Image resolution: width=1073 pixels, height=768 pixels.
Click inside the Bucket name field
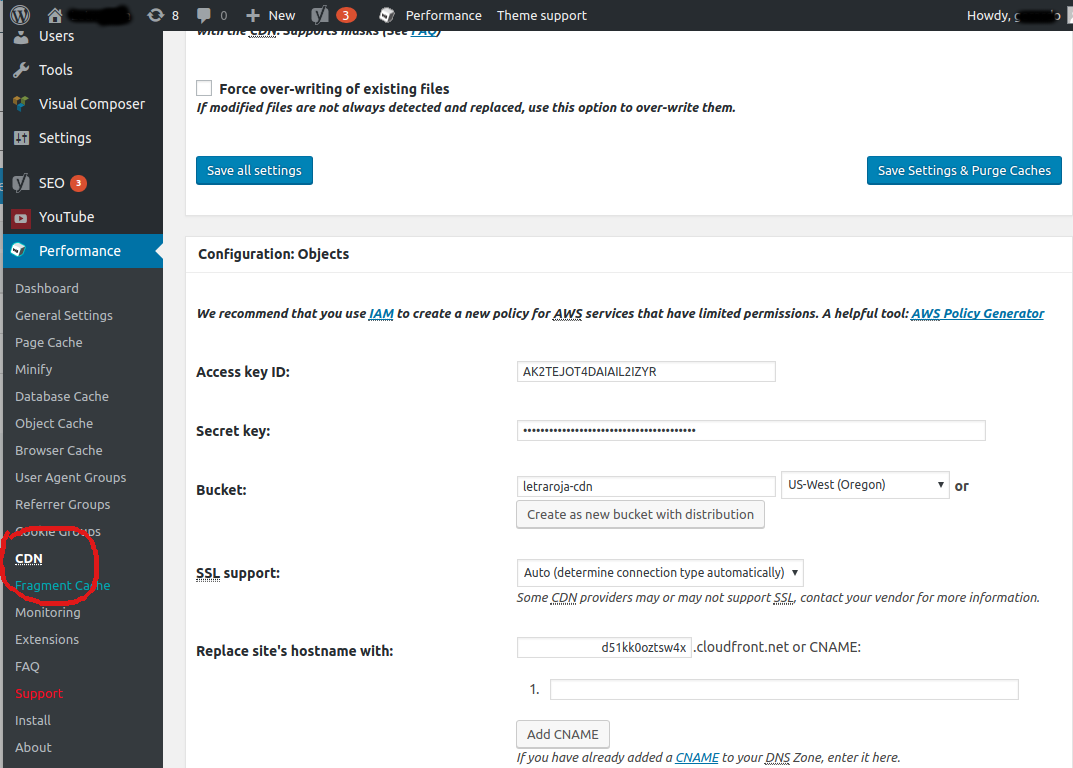coord(645,485)
